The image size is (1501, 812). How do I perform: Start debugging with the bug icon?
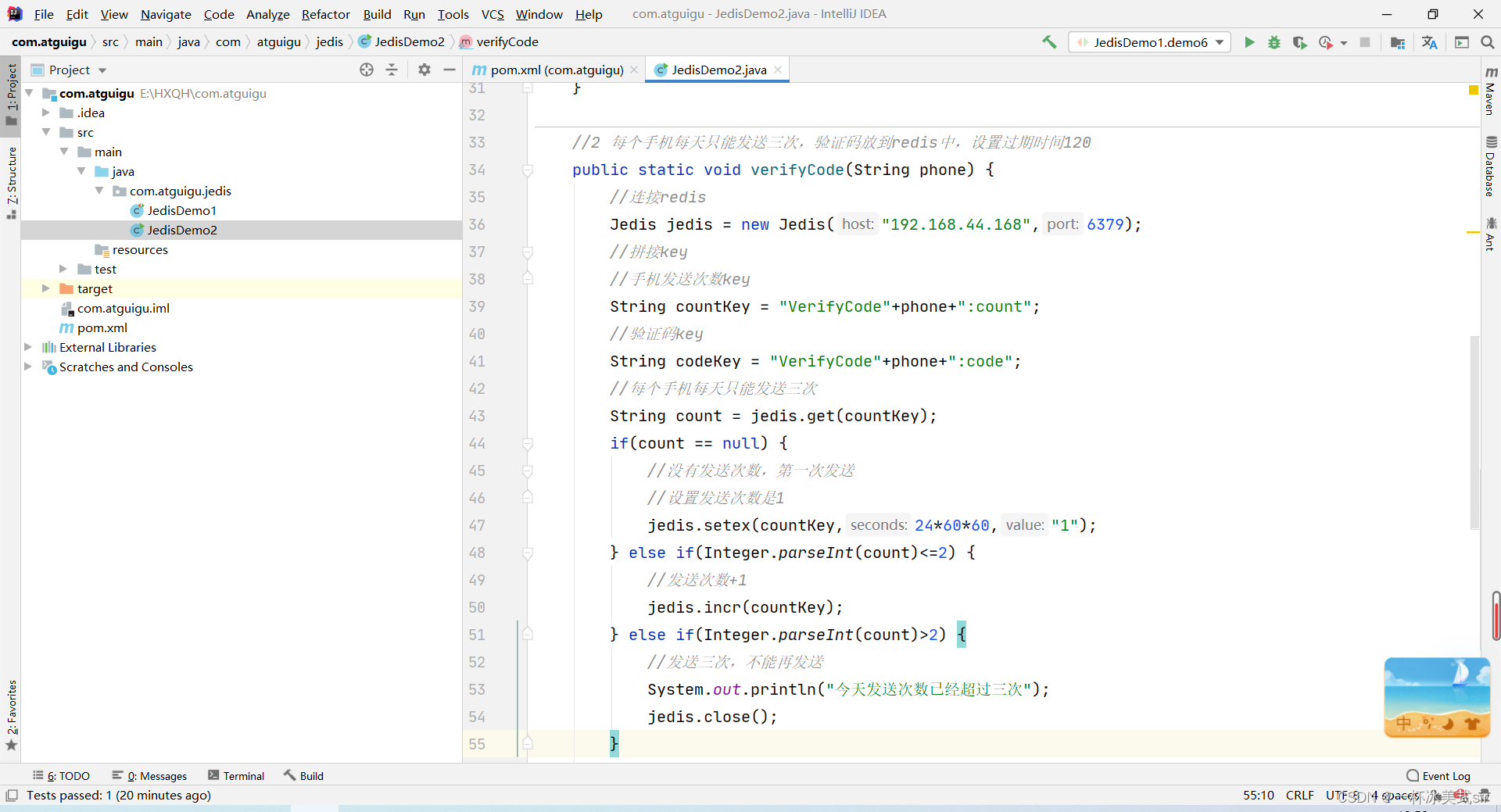point(1274,42)
